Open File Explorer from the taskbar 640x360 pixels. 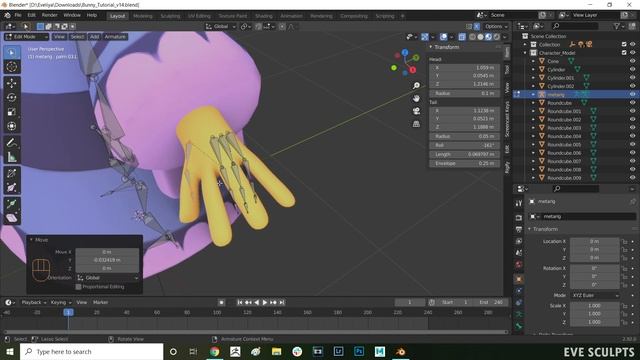click(276, 351)
